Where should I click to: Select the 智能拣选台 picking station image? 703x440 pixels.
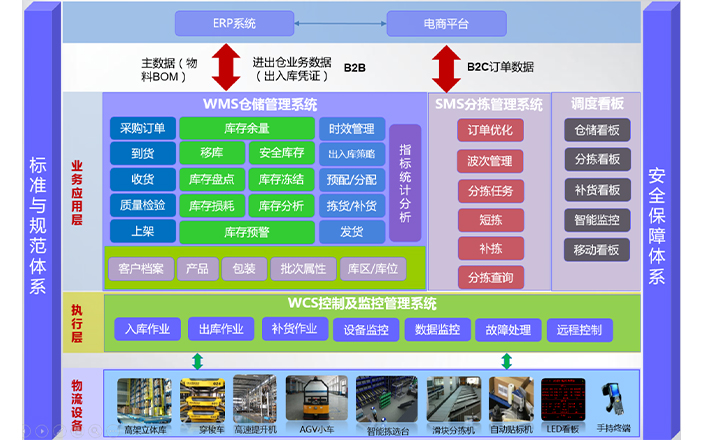[x=386, y=396]
